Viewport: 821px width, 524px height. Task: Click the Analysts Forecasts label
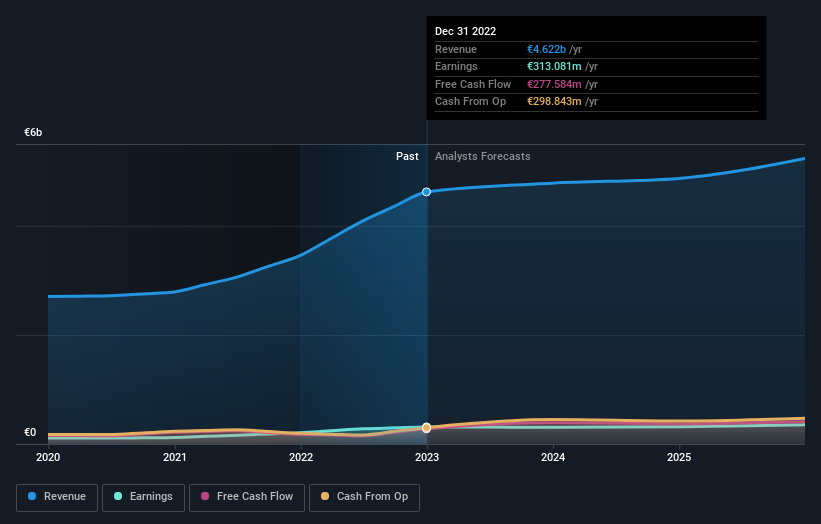483,157
